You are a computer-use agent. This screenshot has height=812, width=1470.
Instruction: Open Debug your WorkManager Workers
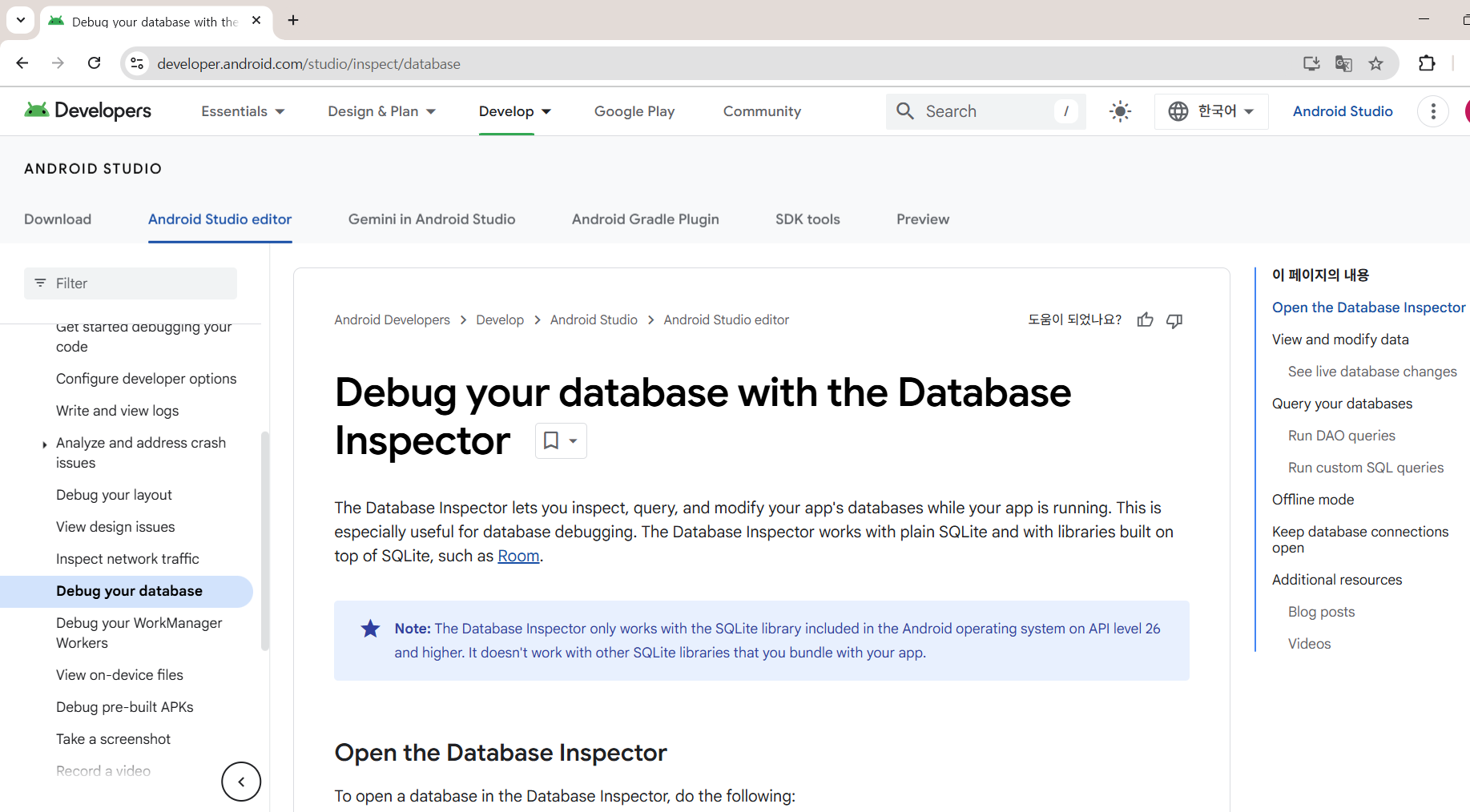[139, 633]
